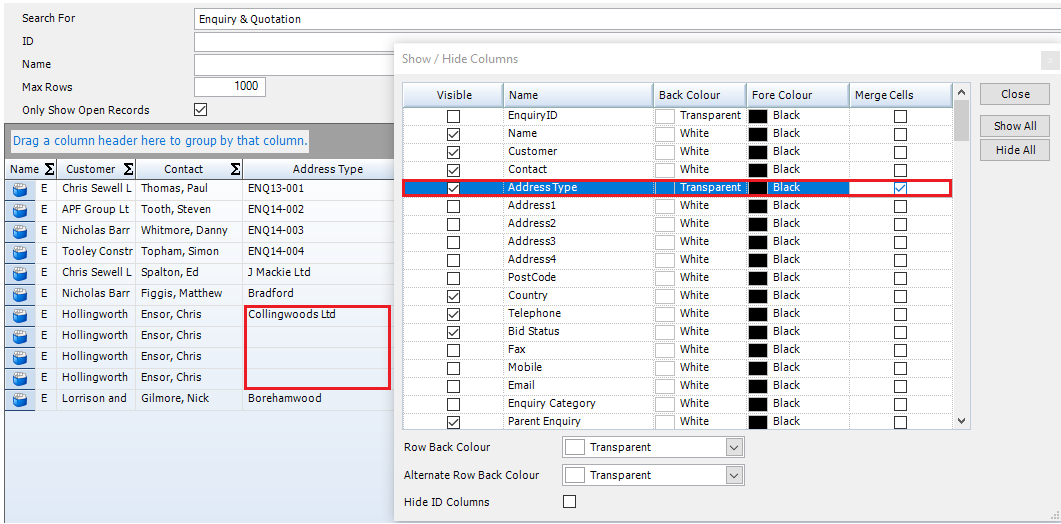
Task: Select customer cell Lorrison and
Action: (x=95, y=399)
